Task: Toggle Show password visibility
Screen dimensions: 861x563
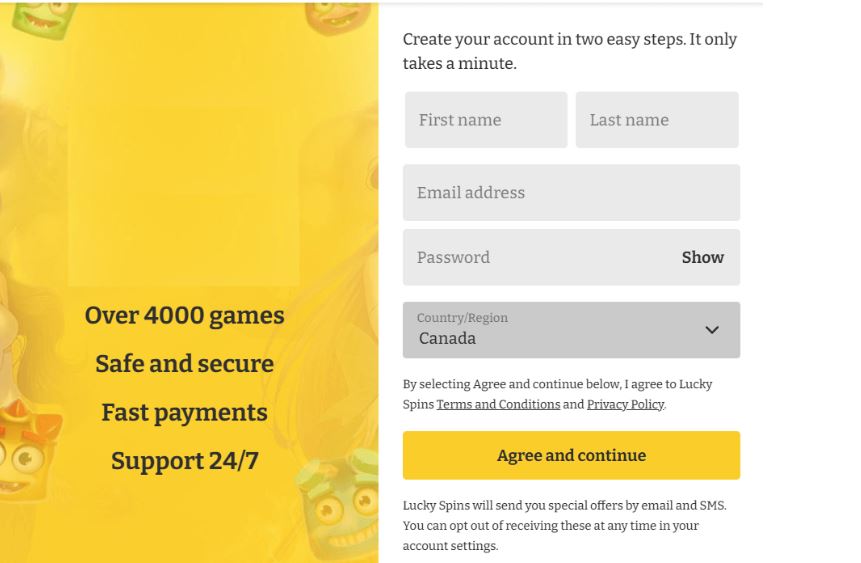Action: pyautogui.click(x=702, y=257)
